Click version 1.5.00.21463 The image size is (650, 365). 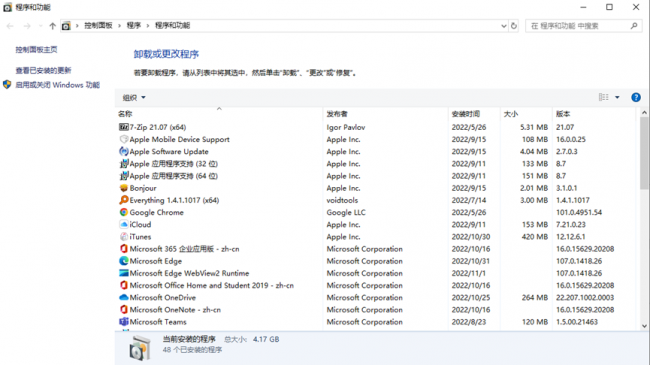coord(577,321)
